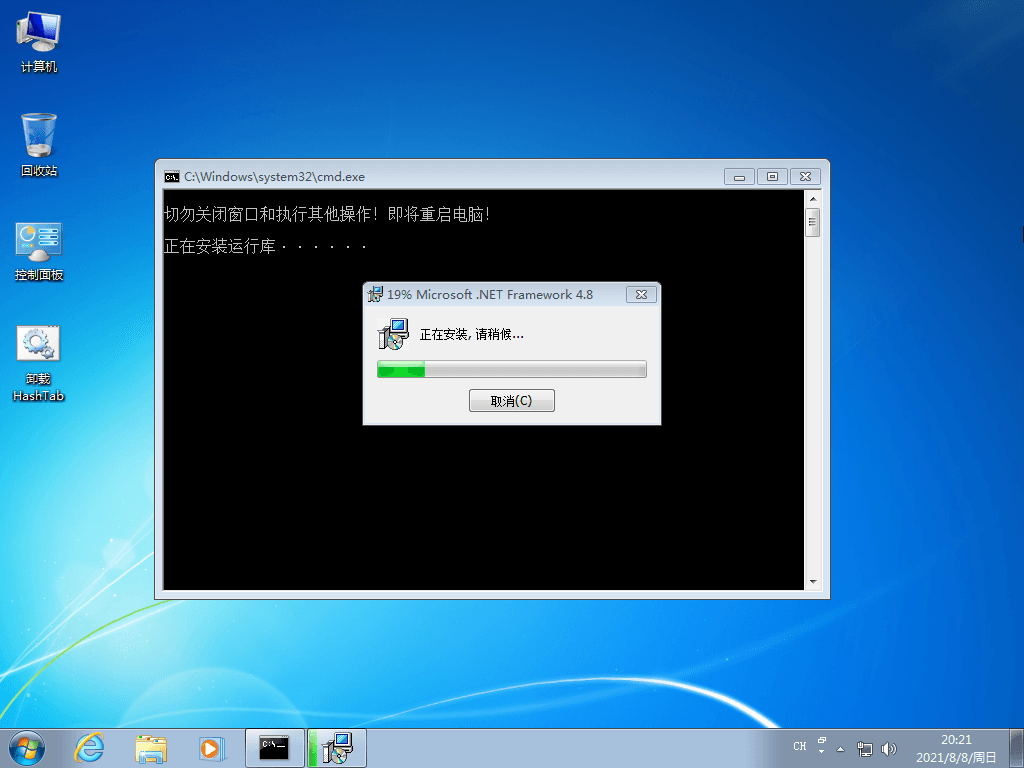Switch to the cmd.exe taskbar window

pyautogui.click(x=274, y=747)
